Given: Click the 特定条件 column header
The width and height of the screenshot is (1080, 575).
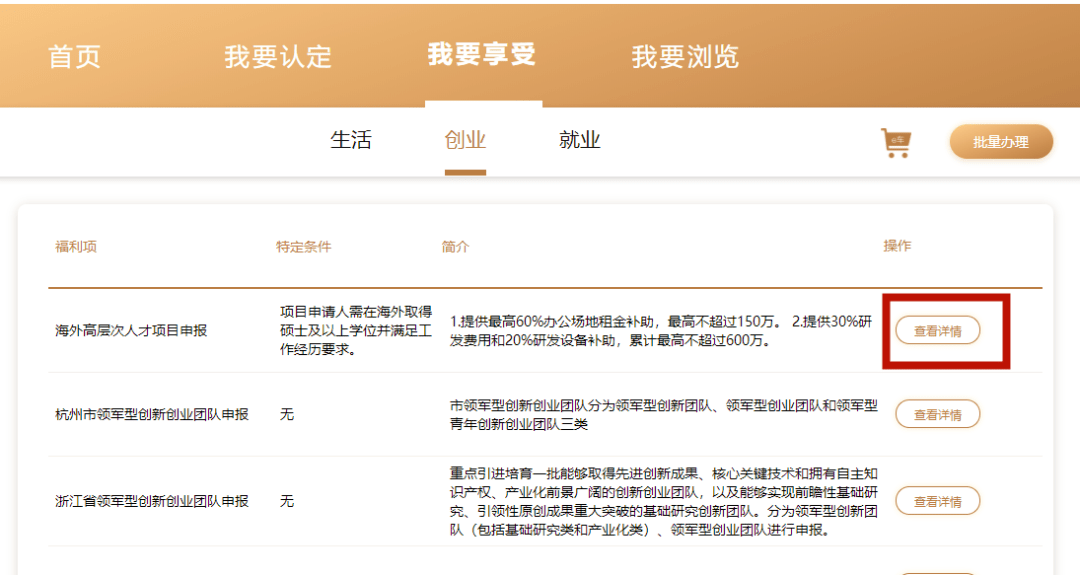Looking at the screenshot, I should pos(304,247).
